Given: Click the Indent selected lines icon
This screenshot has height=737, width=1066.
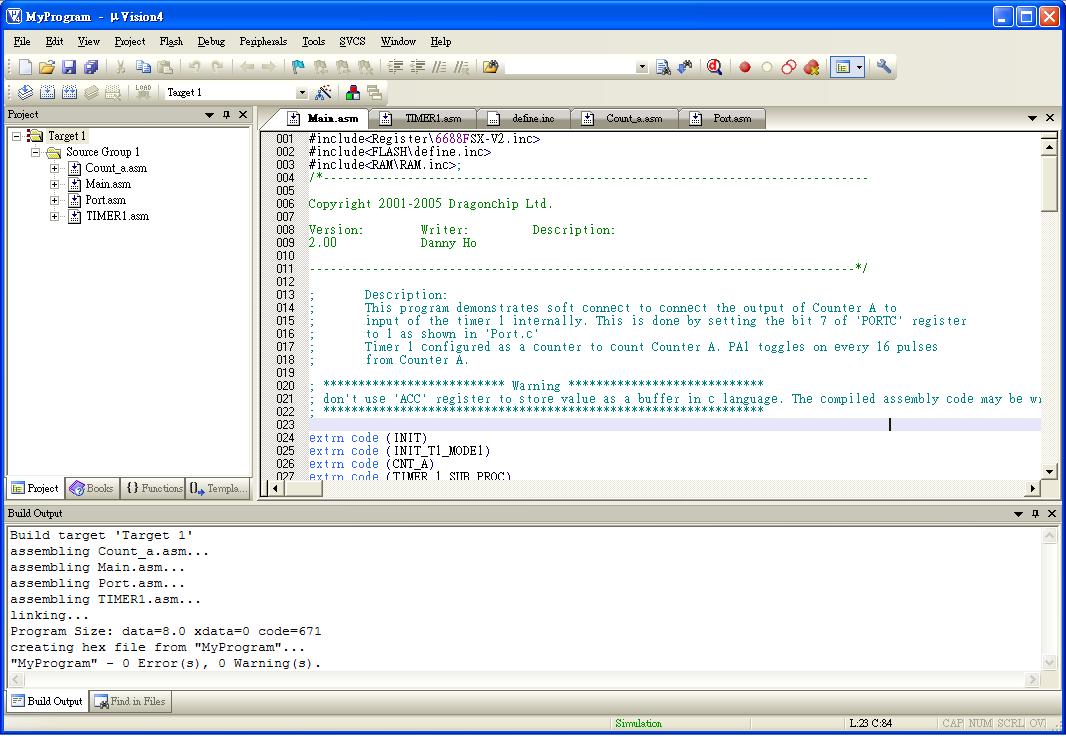Looking at the screenshot, I should [396, 67].
